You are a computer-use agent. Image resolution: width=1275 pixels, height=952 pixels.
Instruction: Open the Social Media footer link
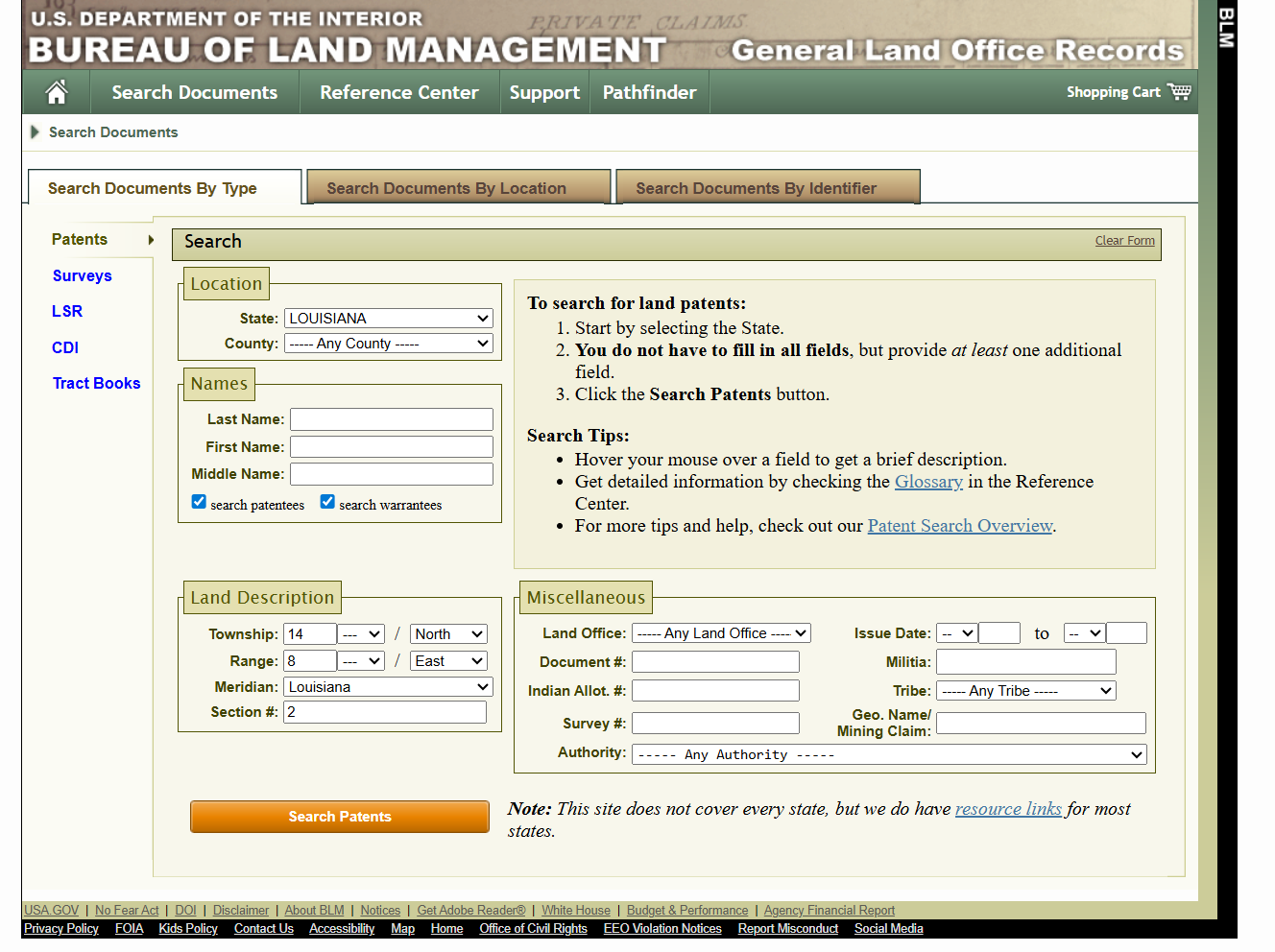pos(889,929)
